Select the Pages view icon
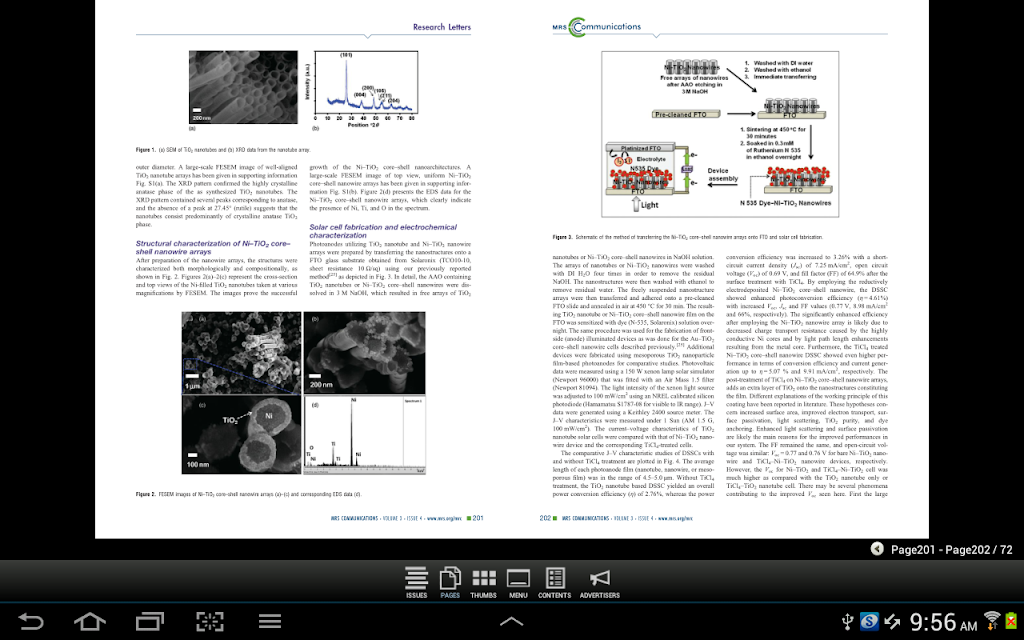The width and height of the screenshot is (1024, 640). [450, 583]
